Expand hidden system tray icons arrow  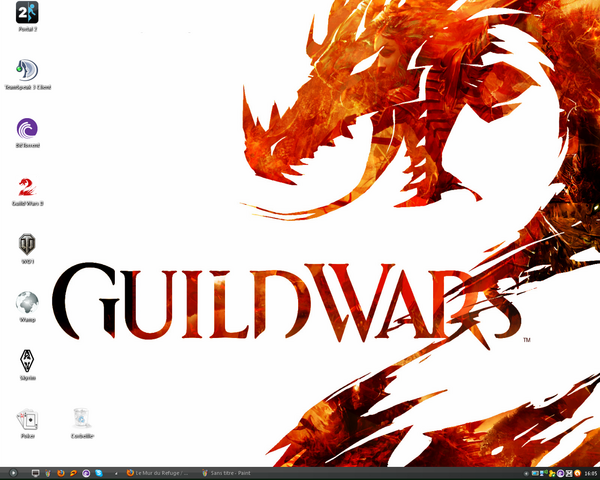point(526,473)
